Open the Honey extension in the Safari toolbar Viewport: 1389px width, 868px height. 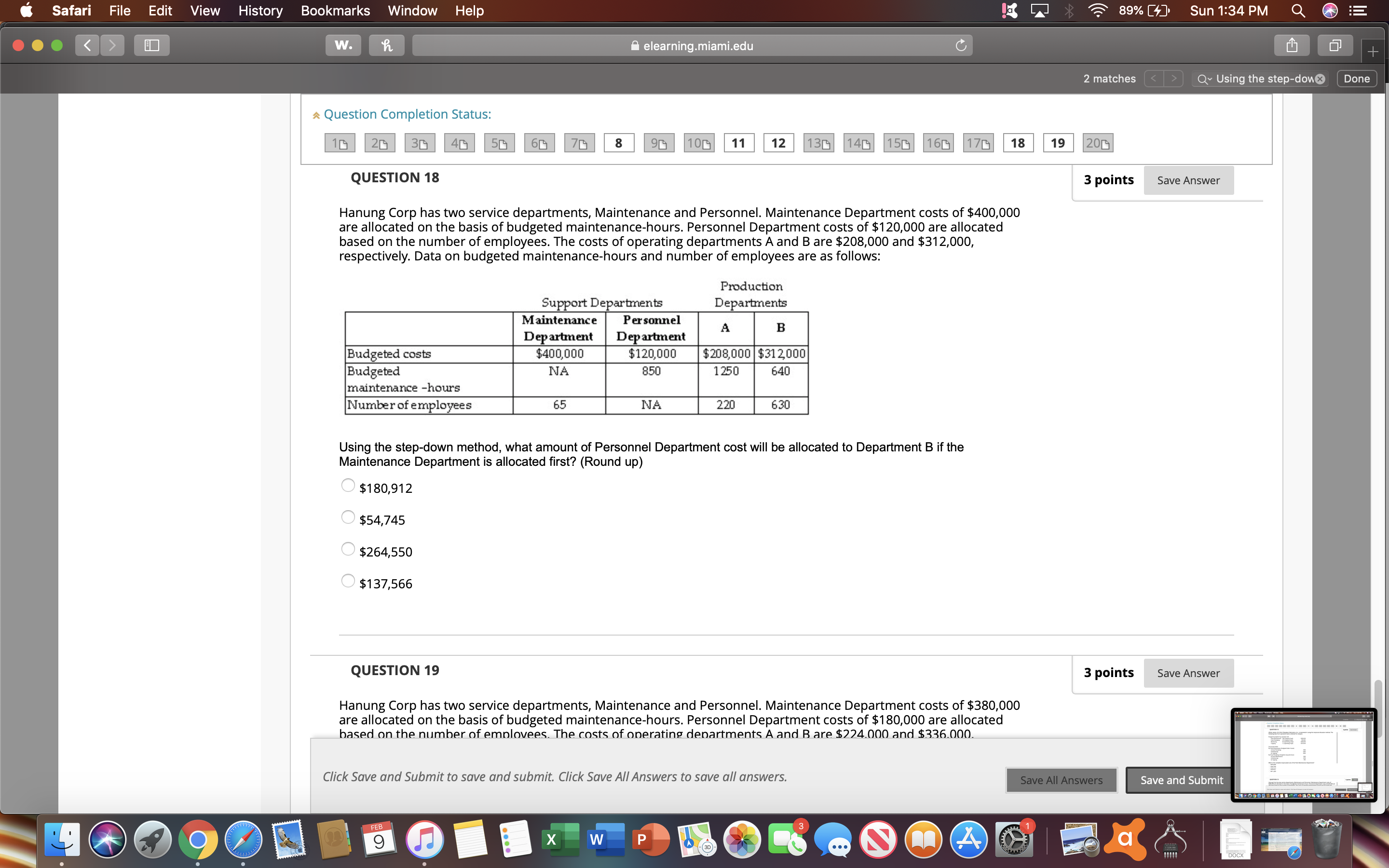pos(386,45)
